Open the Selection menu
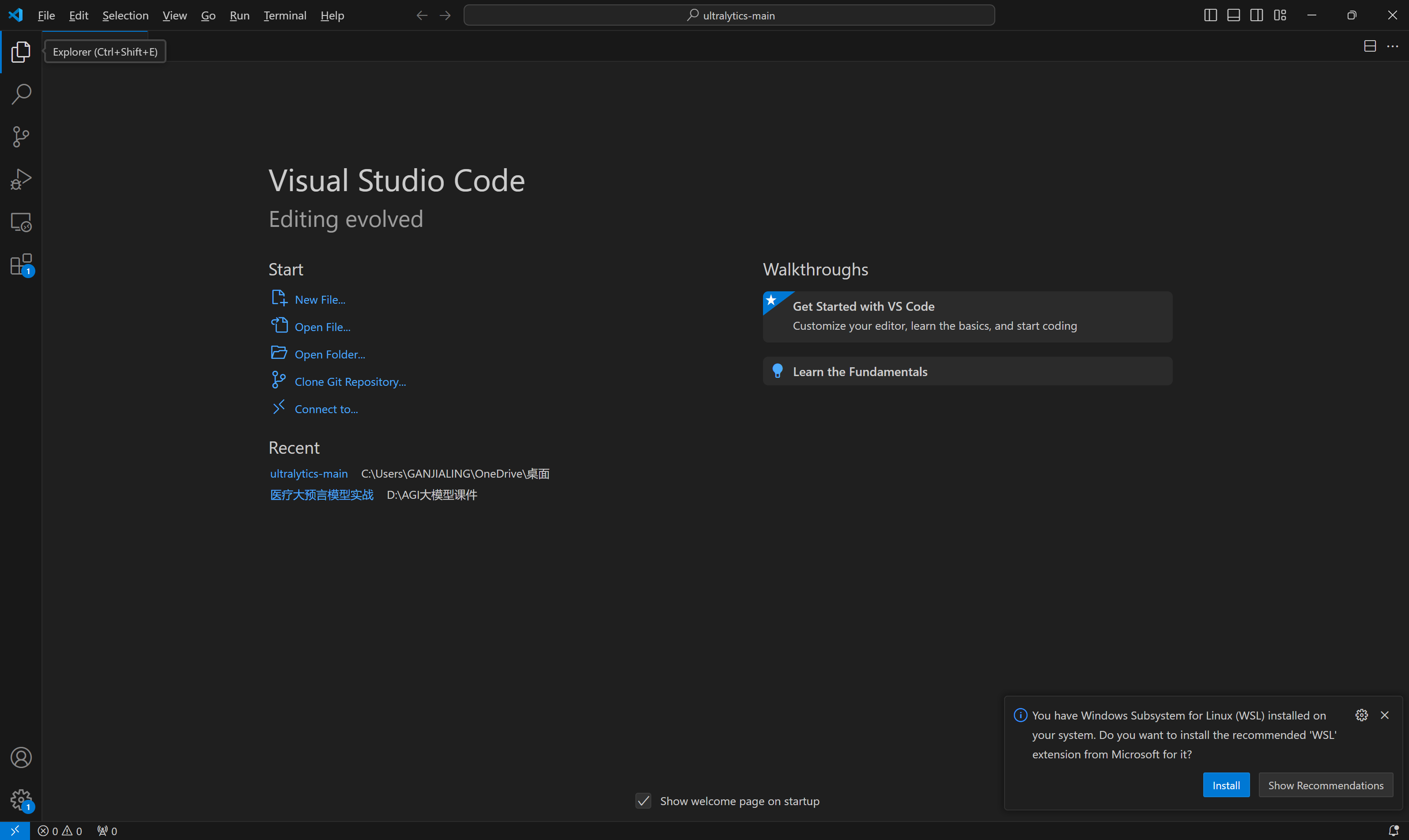The height and width of the screenshot is (840, 1409). [x=125, y=15]
